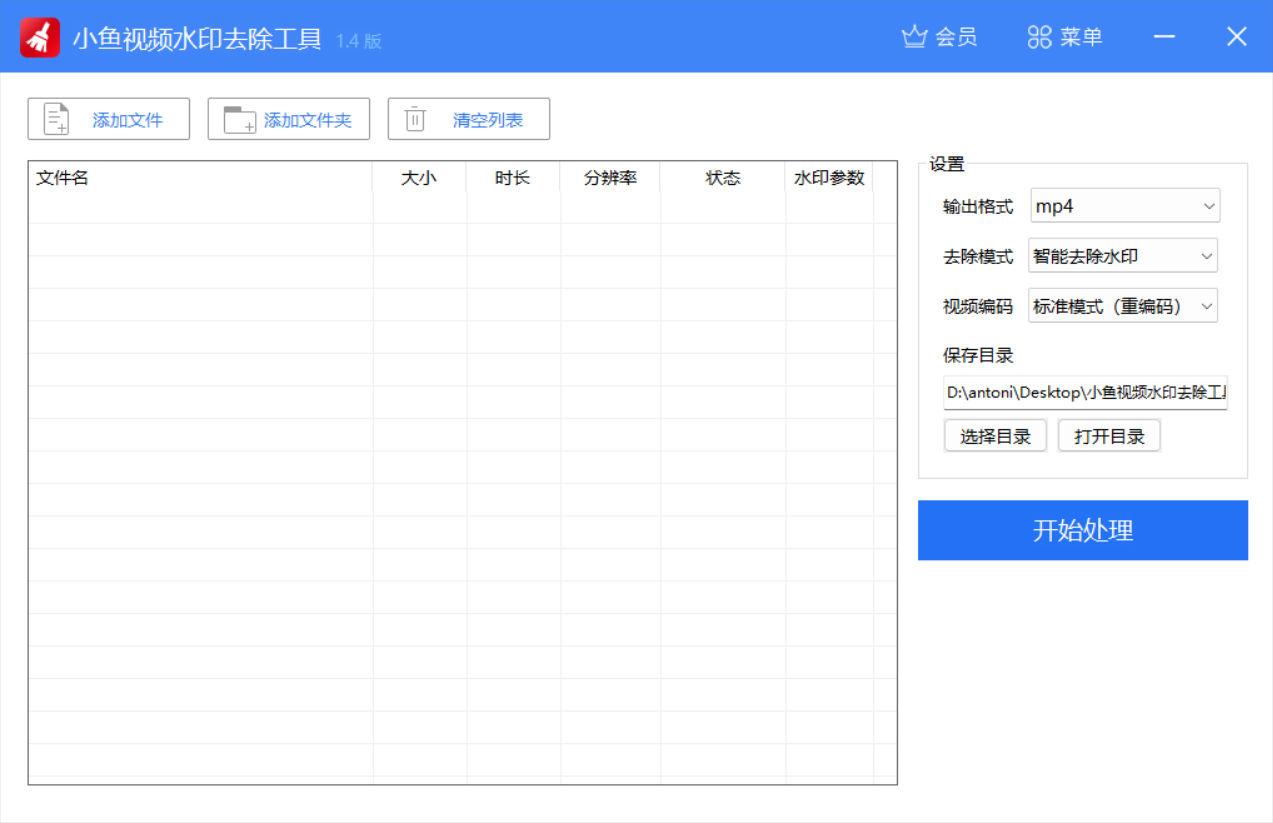Click the 水印参数 column header
The width and height of the screenshot is (1273, 823).
point(828,177)
